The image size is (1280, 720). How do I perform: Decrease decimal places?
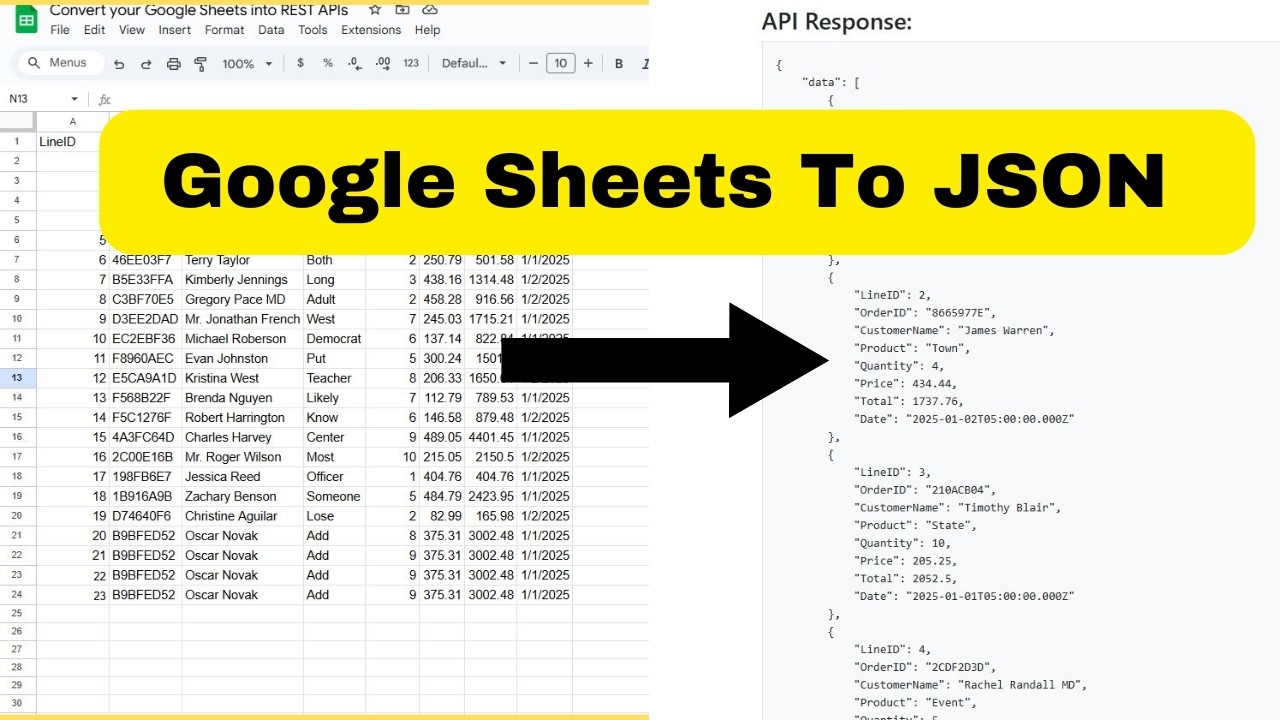point(354,63)
